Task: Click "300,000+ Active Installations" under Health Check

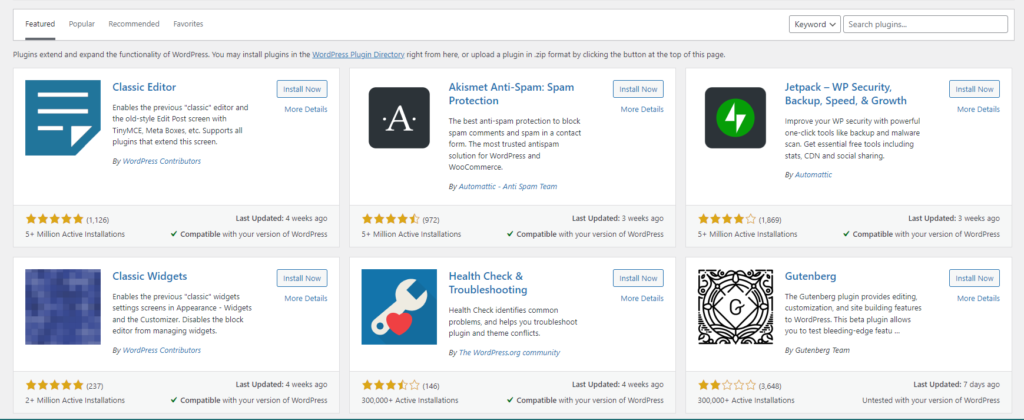Action: pyautogui.click(x=410, y=400)
